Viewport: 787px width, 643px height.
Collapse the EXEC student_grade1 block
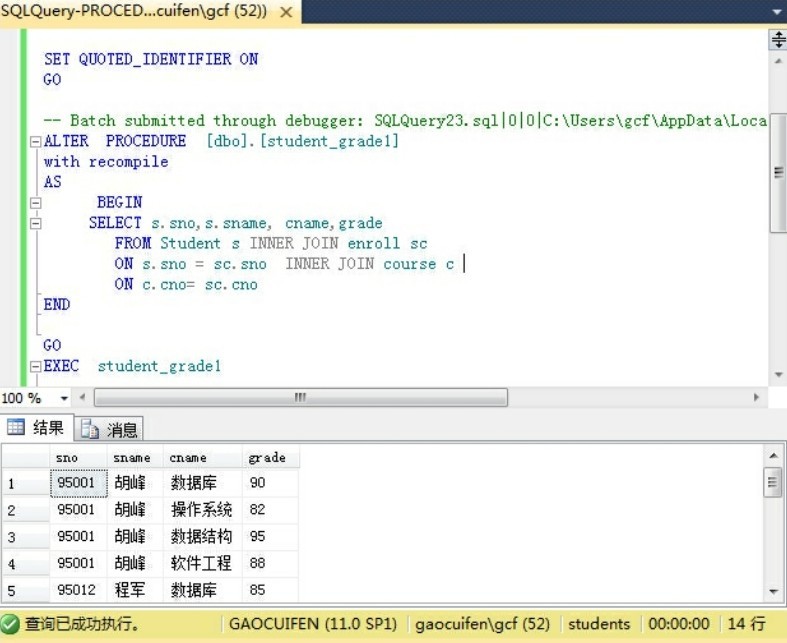[x=36, y=366]
